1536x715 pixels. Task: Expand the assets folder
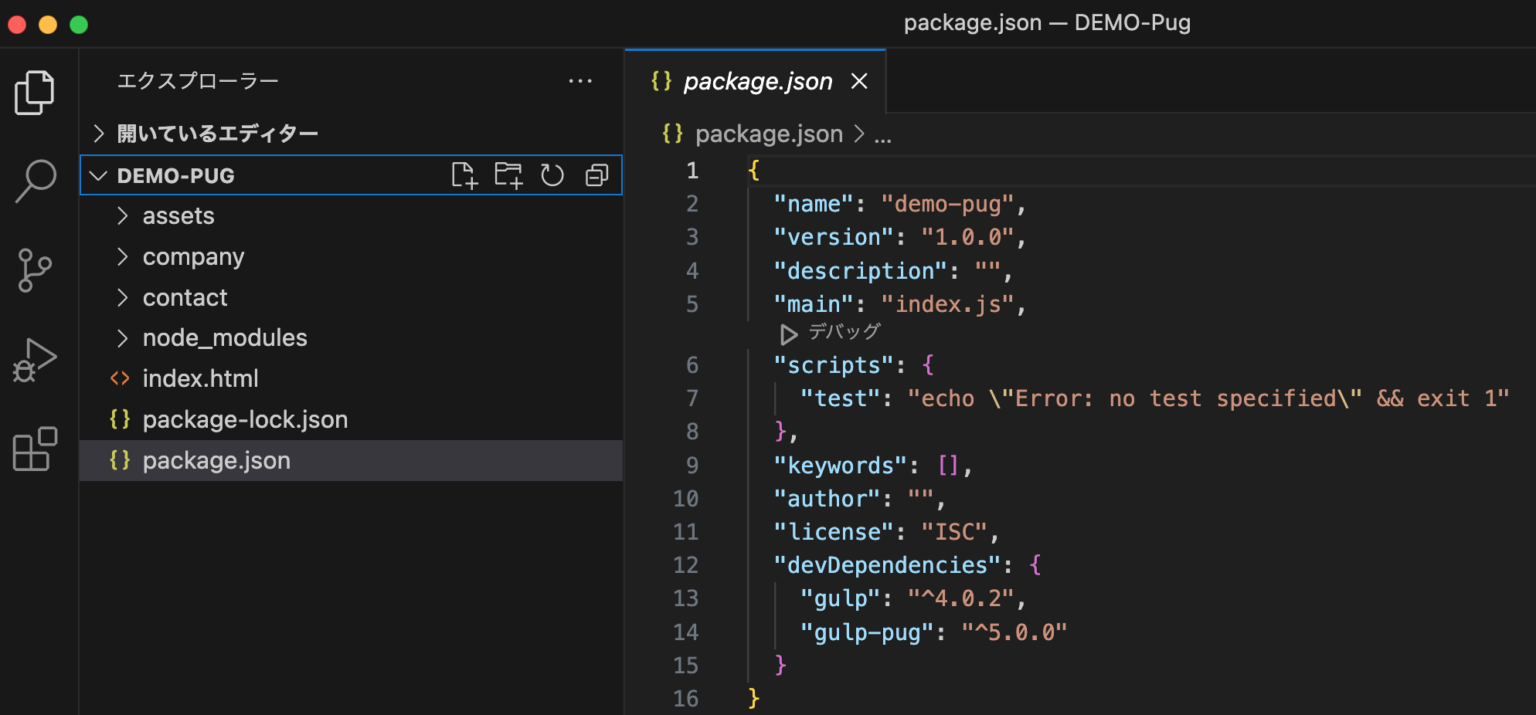click(121, 215)
